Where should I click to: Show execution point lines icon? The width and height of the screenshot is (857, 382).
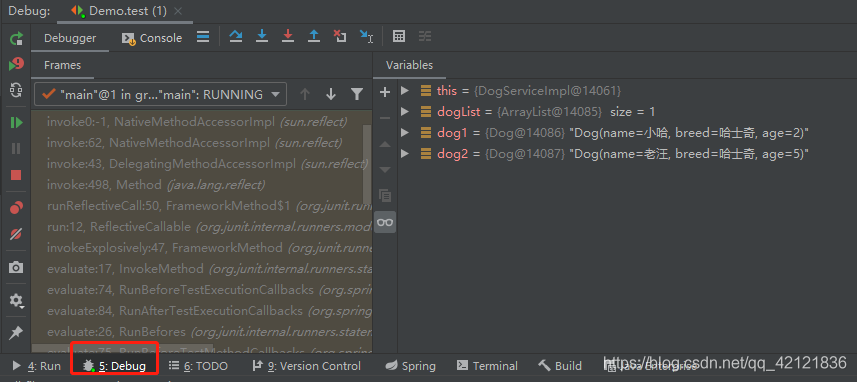203,37
